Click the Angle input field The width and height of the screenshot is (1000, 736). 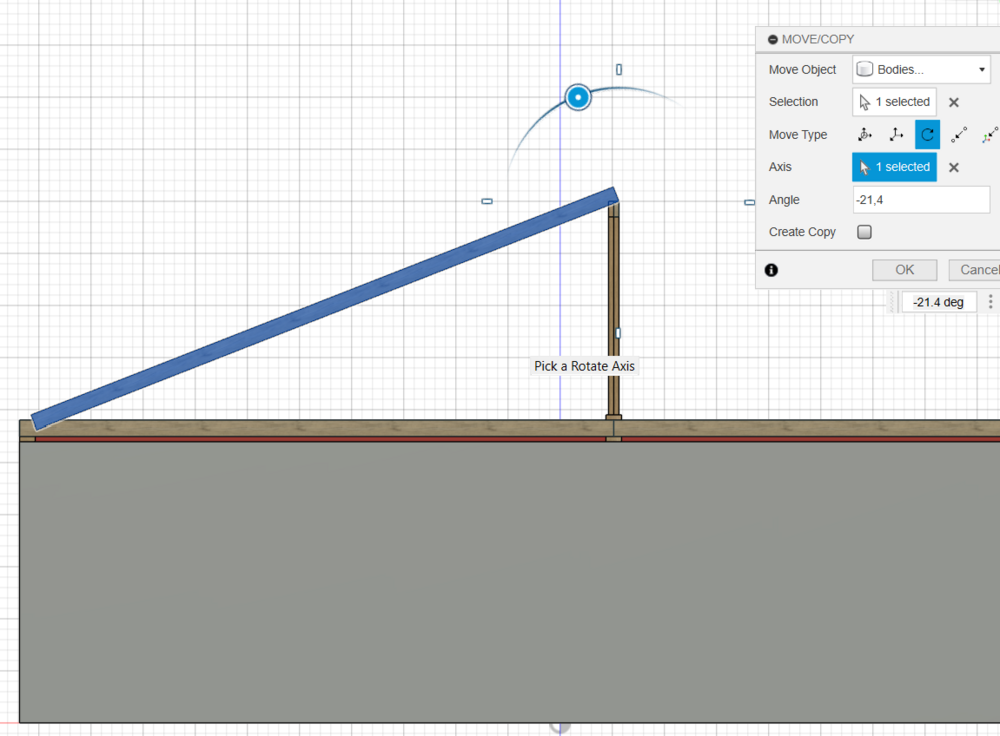920,200
